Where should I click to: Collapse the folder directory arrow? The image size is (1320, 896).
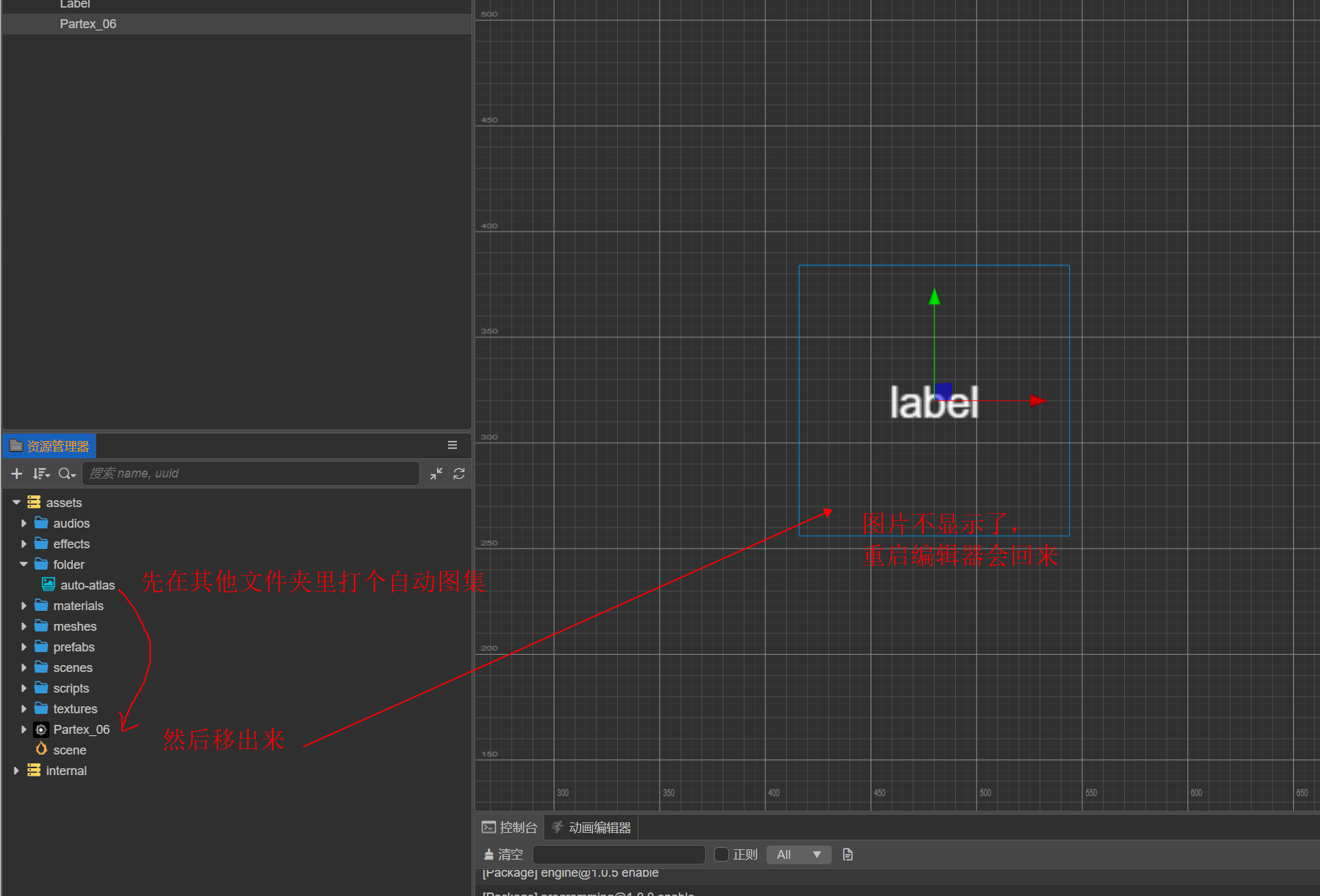point(24,564)
